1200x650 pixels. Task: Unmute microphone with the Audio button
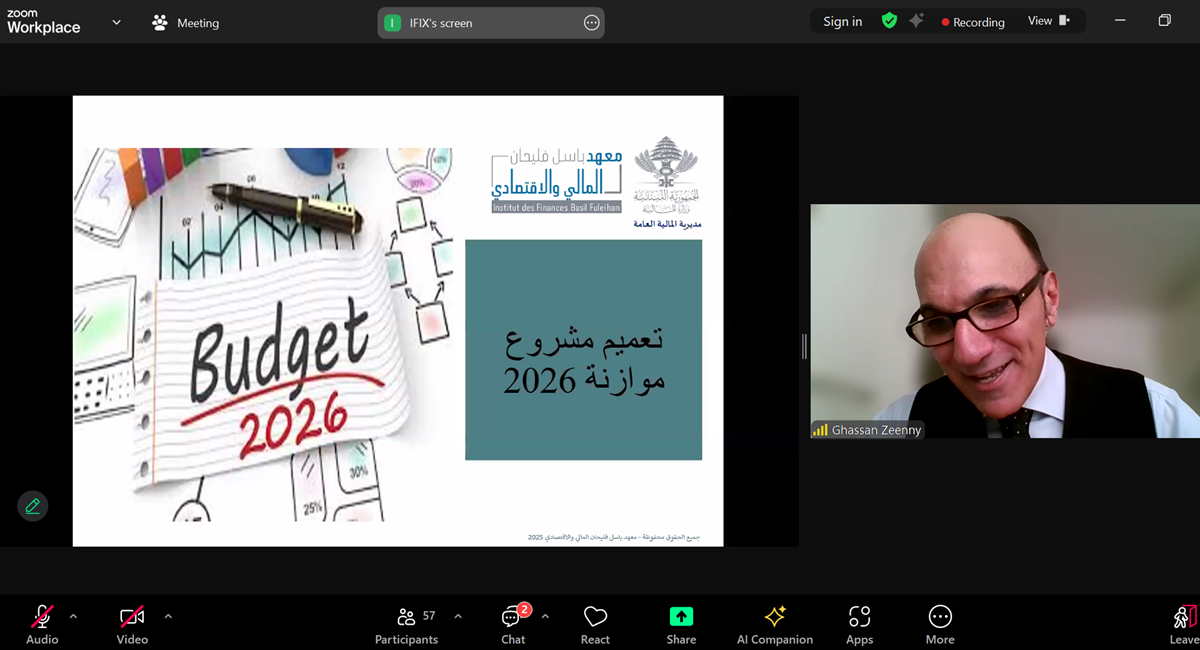pyautogui.click(x=42, y=625)
